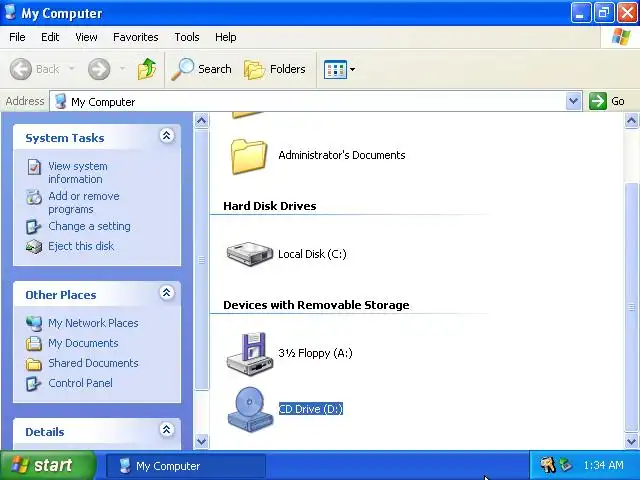Open the Favorites menu
The image size is (640, 480).
tap(136, 37)
